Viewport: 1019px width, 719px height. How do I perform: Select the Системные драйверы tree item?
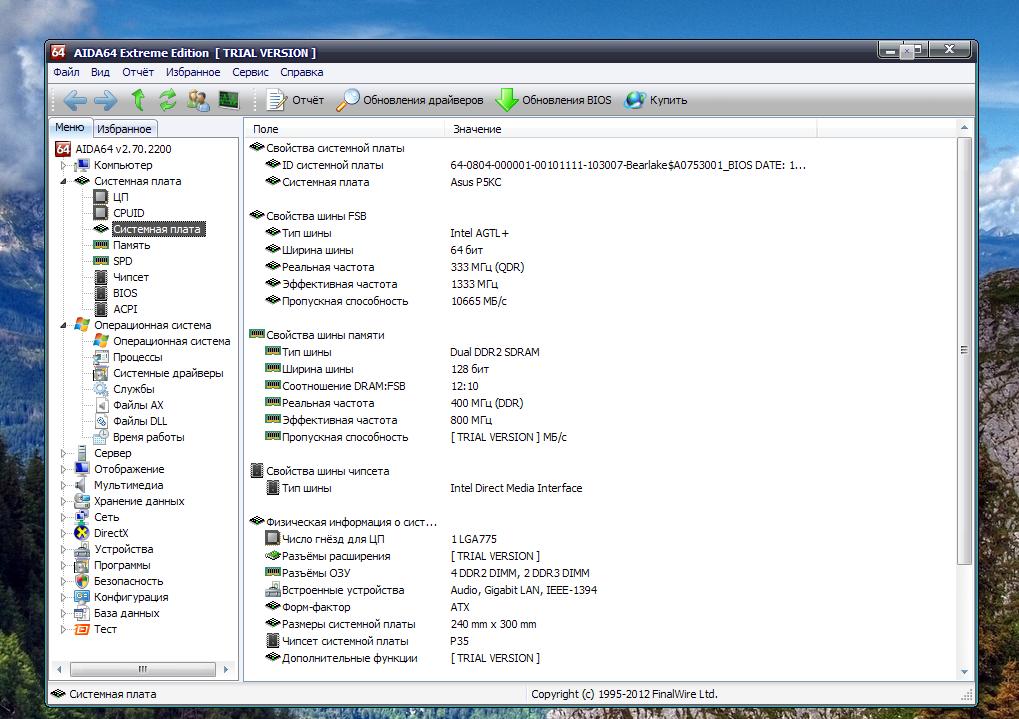pos(168,373)
